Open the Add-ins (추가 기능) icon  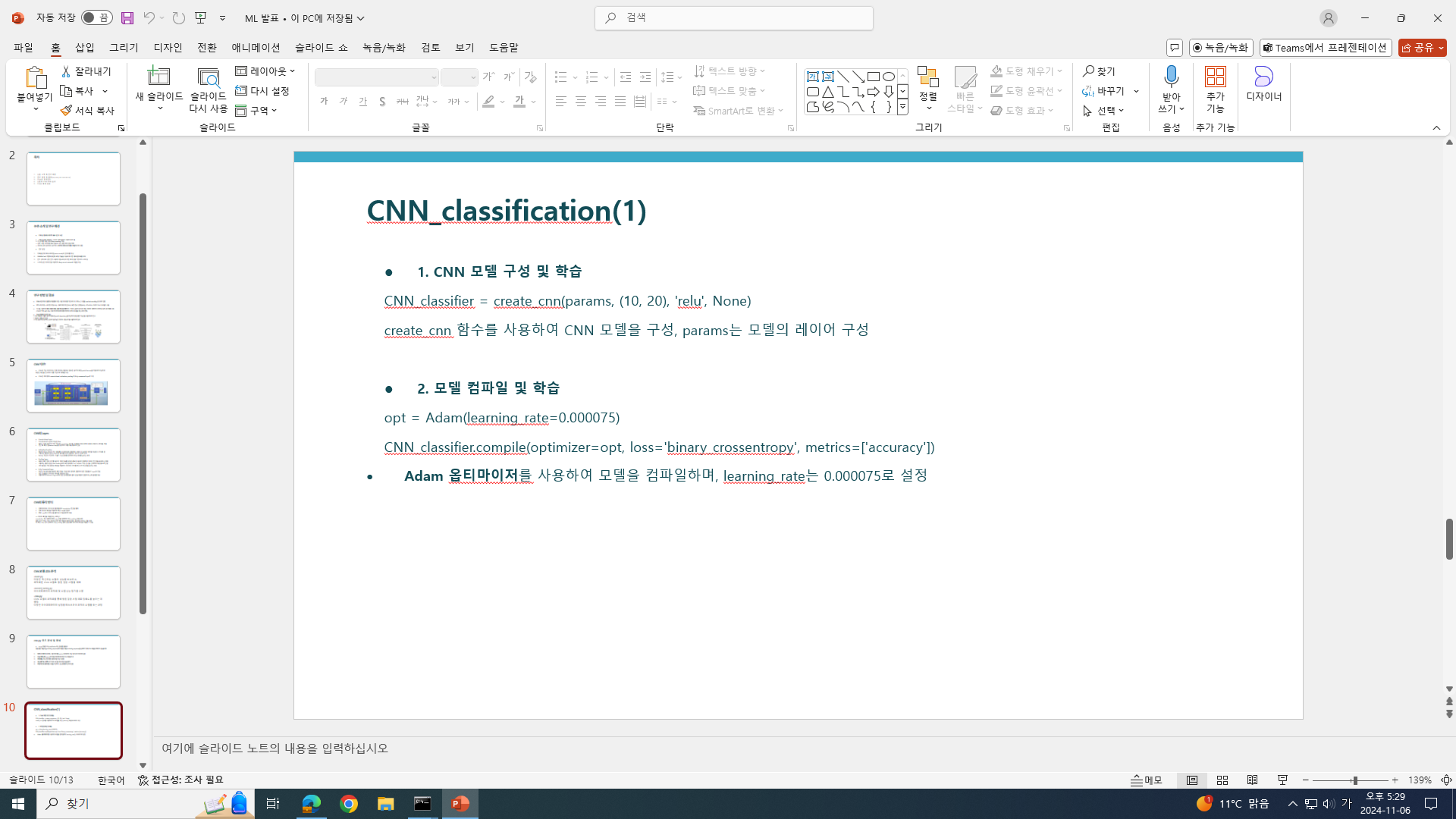coord(1215,77)
